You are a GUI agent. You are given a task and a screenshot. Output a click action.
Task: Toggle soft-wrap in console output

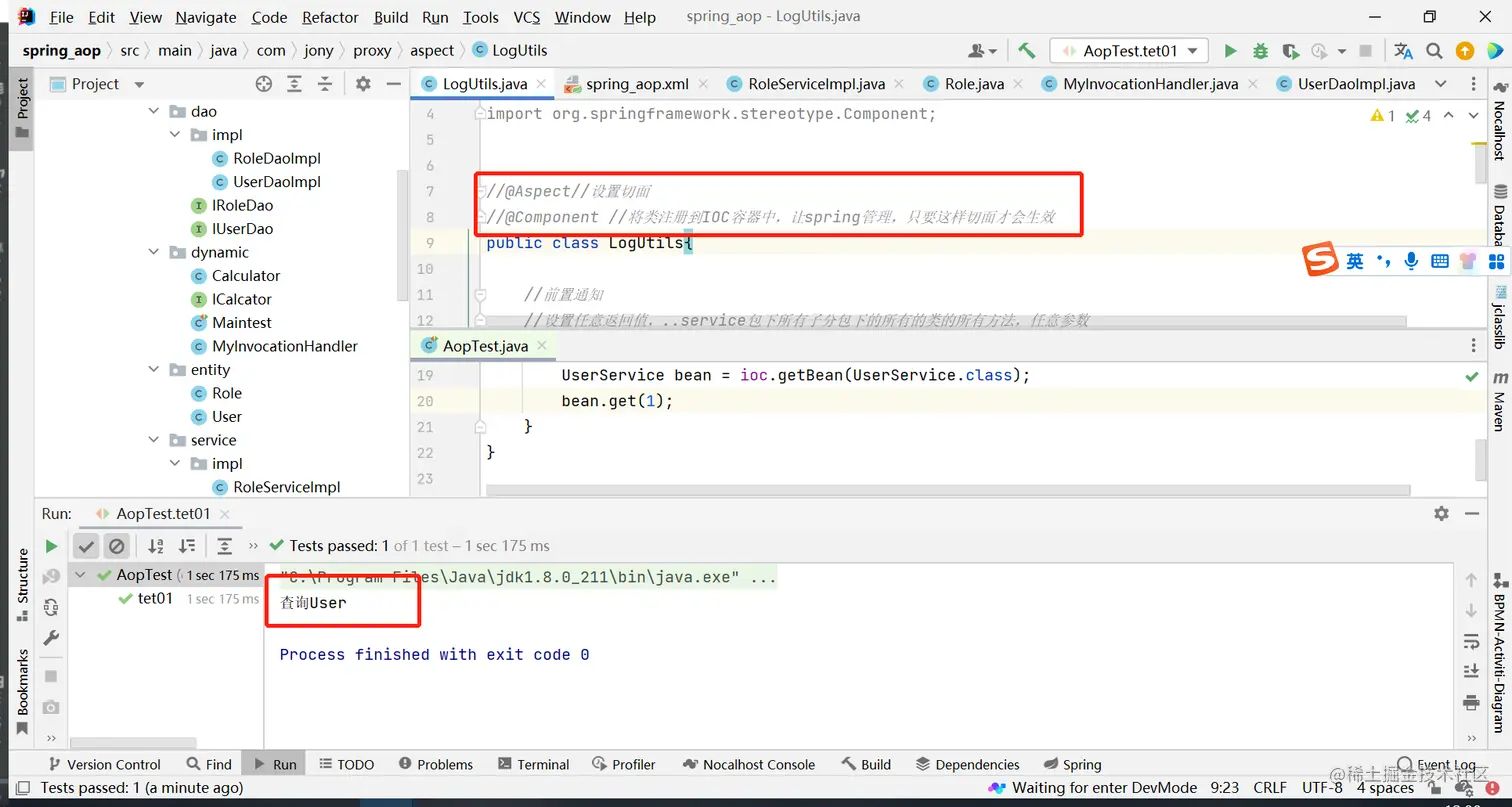1471,641
